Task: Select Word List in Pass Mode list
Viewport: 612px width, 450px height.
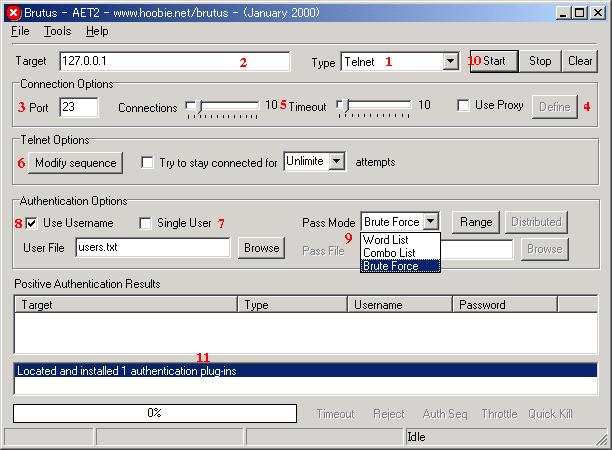Action: (x=400, y=240)
